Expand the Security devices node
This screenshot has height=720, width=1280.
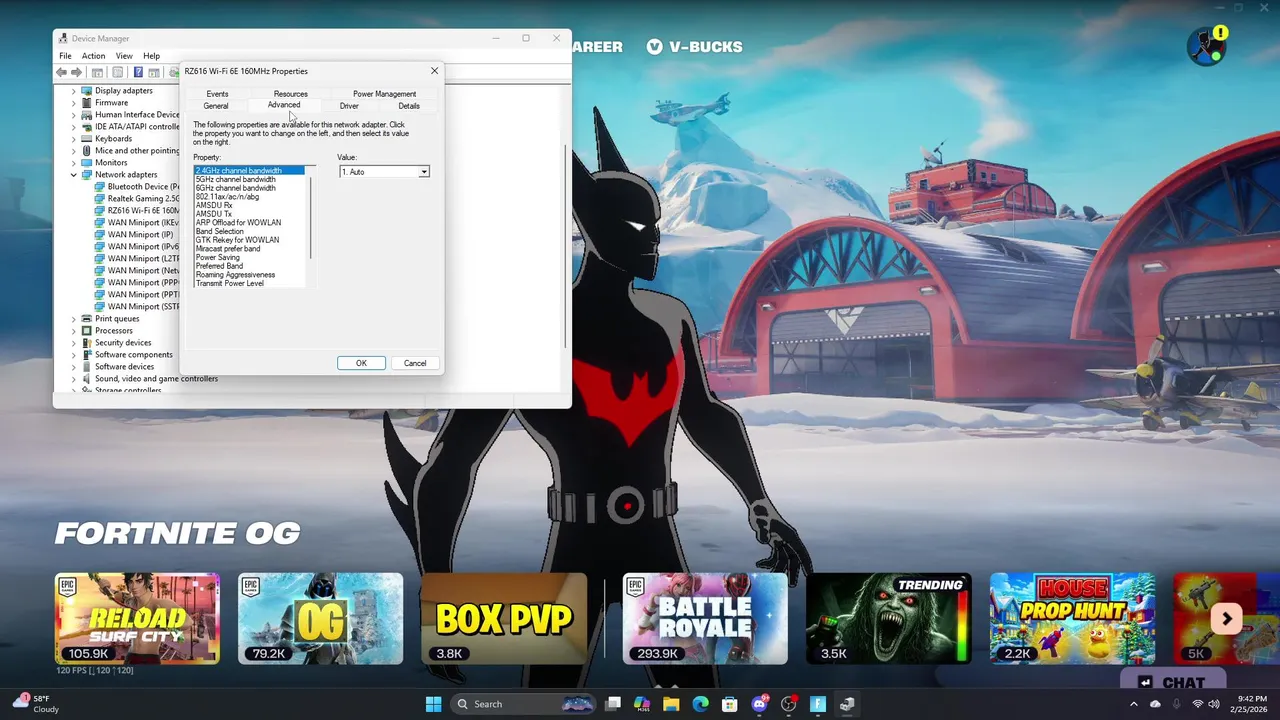(x=73, y=343)
